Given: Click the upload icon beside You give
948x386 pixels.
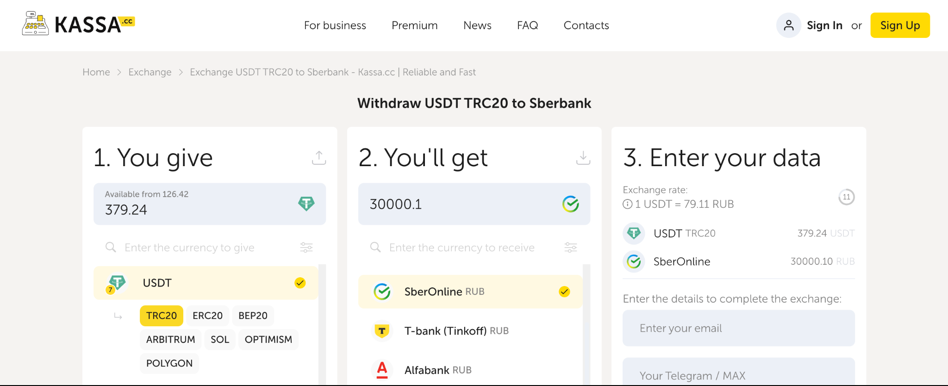Looking at the screenshot, I should pyautogui.click(x=319, y=158).
